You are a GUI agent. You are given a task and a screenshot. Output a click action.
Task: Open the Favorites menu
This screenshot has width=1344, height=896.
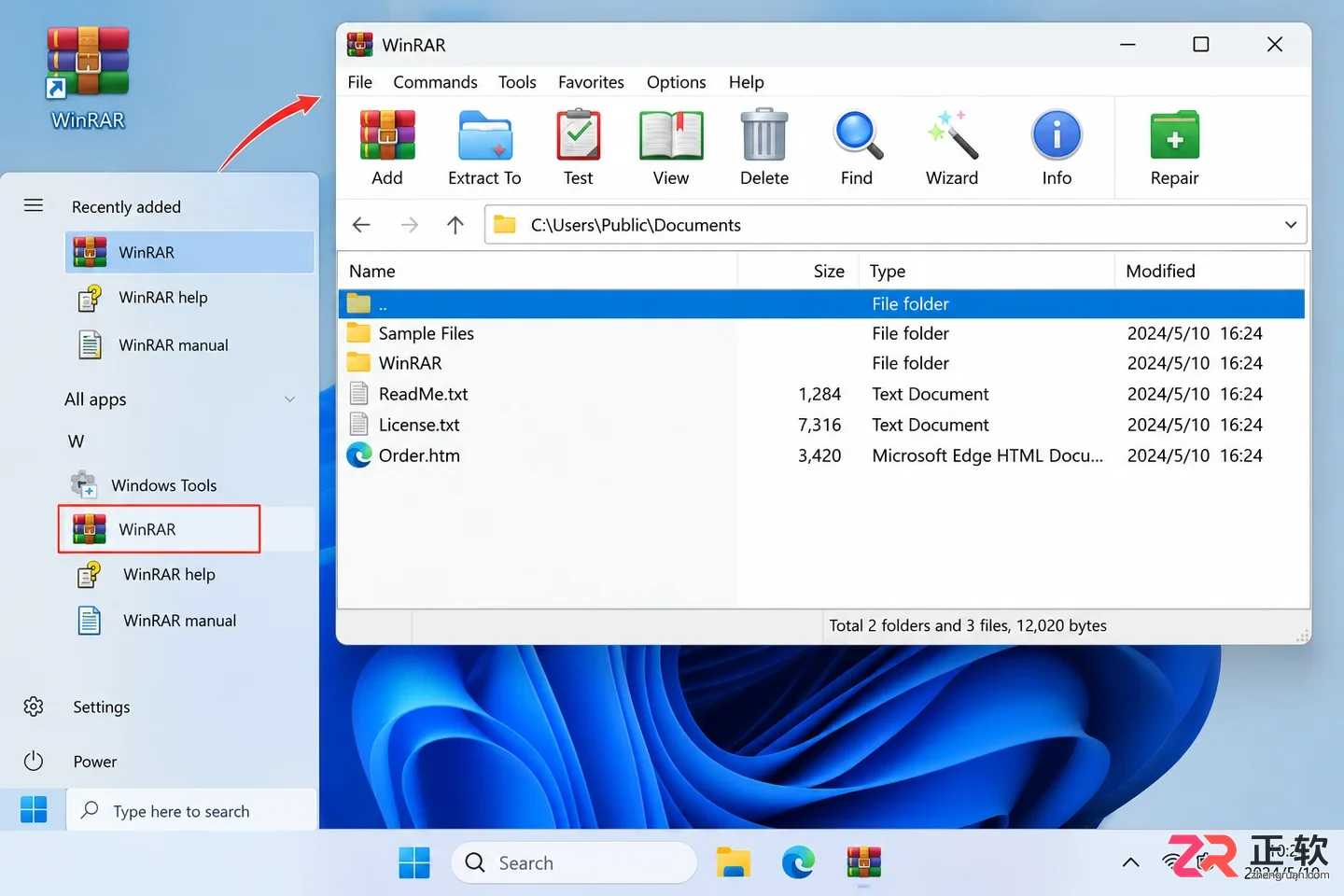click(591, 82)
